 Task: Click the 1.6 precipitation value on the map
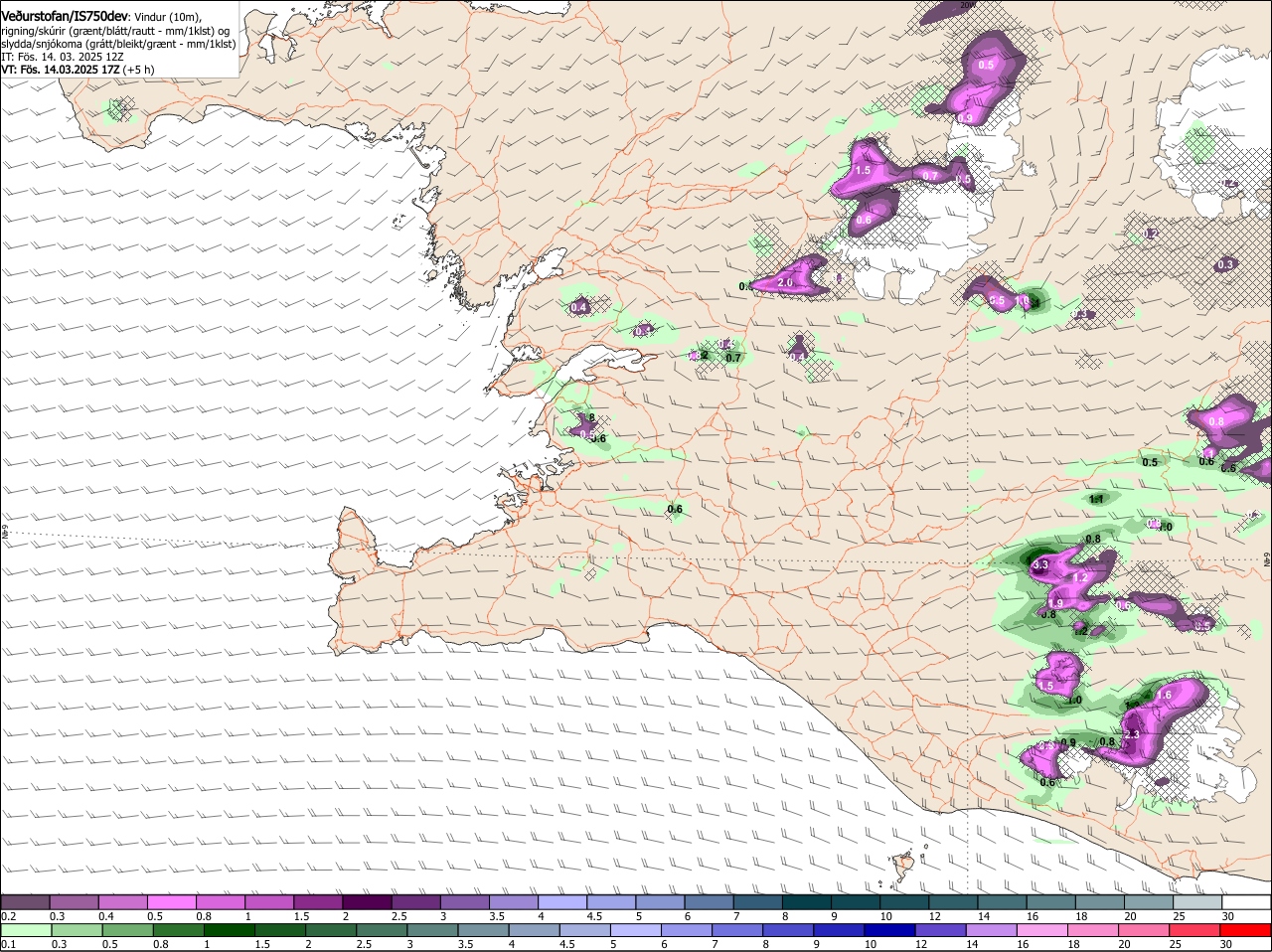coord(1165,695)
